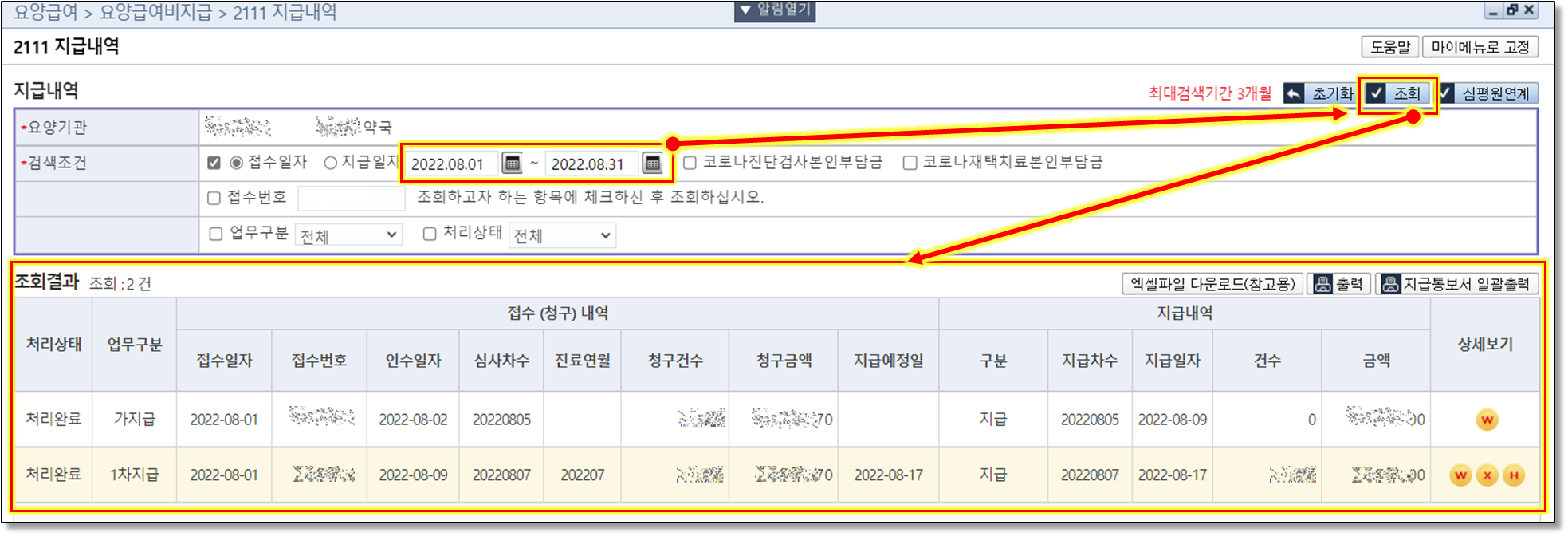
Task: Click the 출력 print button
Action: [x=1339, y=284]
